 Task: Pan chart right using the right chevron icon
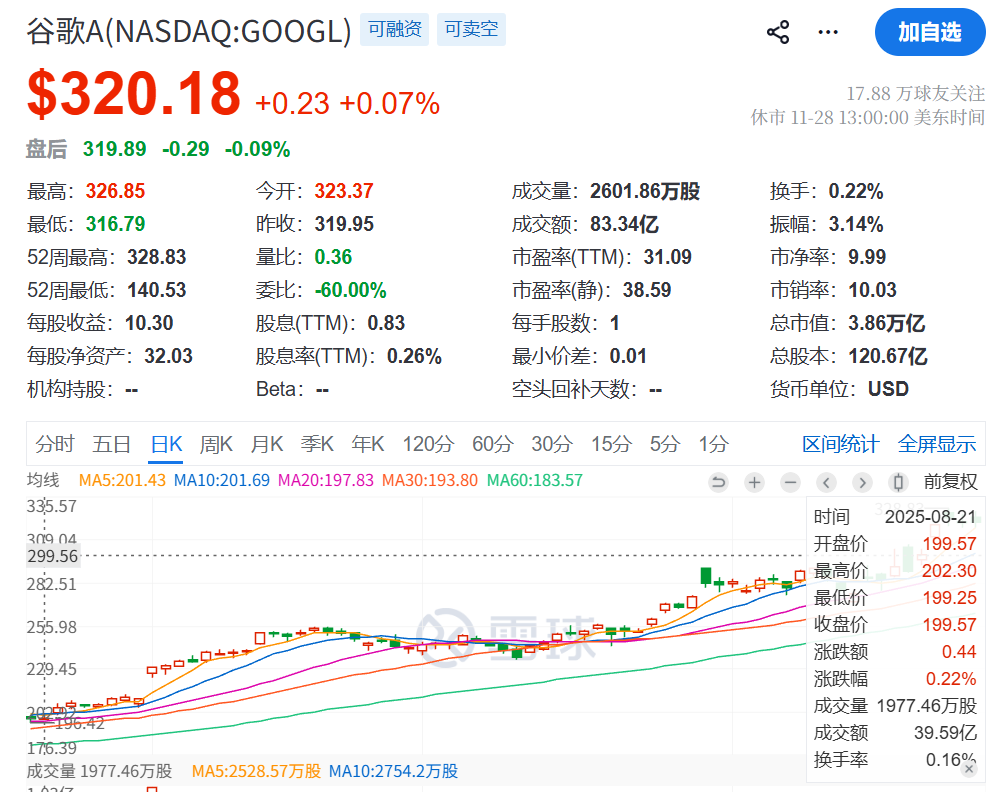click(x=862, y=482)
